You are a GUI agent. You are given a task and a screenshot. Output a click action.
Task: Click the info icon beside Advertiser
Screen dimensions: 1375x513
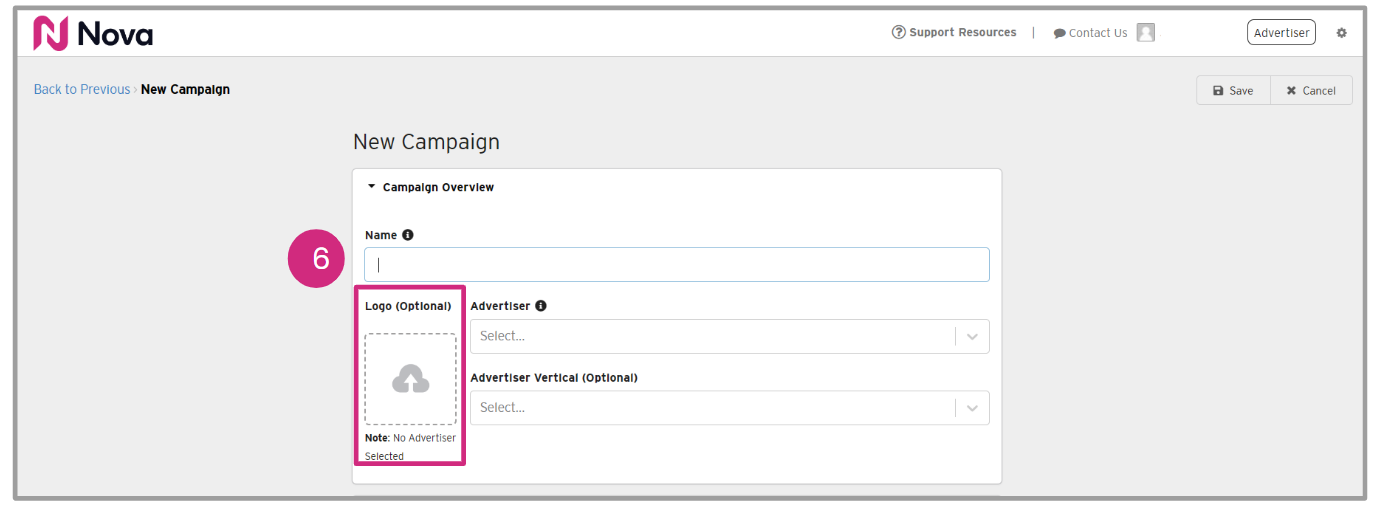pyautogui.click(x=541, y=306)
